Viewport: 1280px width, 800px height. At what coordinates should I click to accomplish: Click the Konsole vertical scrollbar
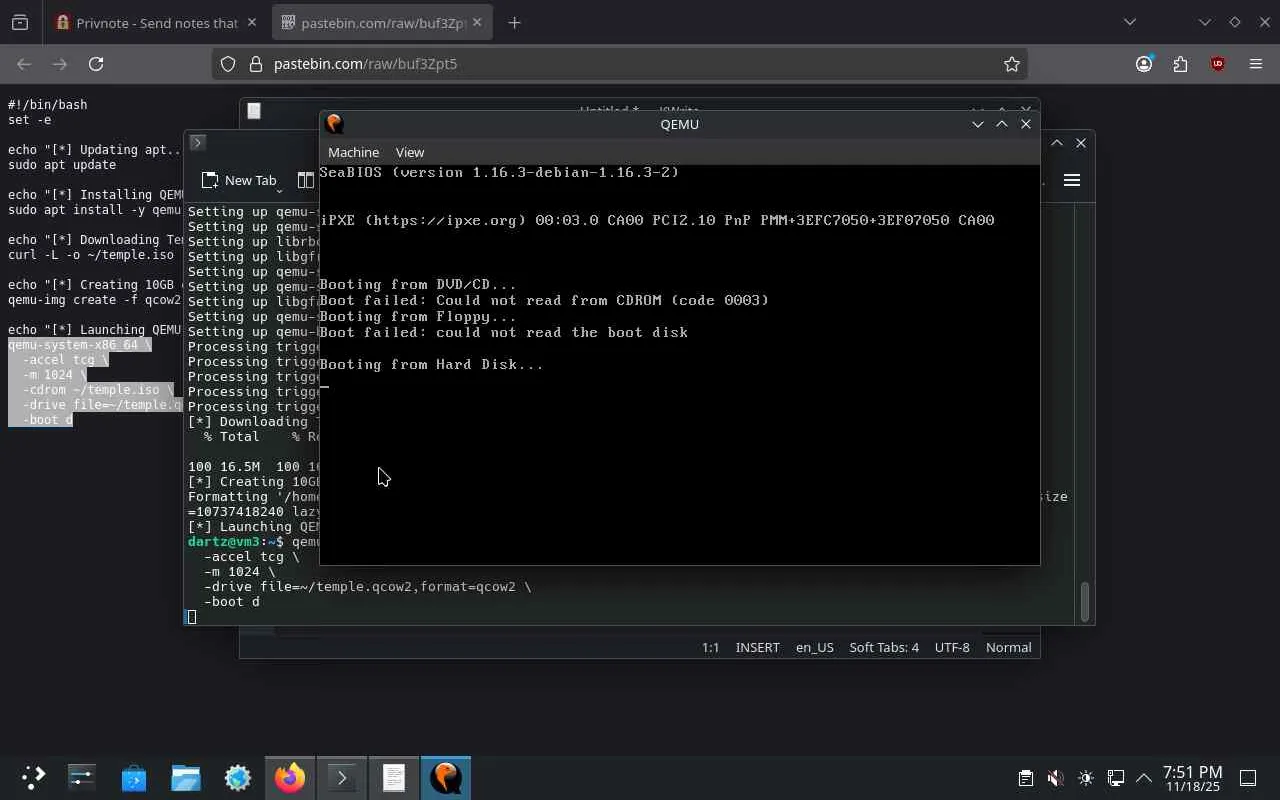click(1085, 600)
